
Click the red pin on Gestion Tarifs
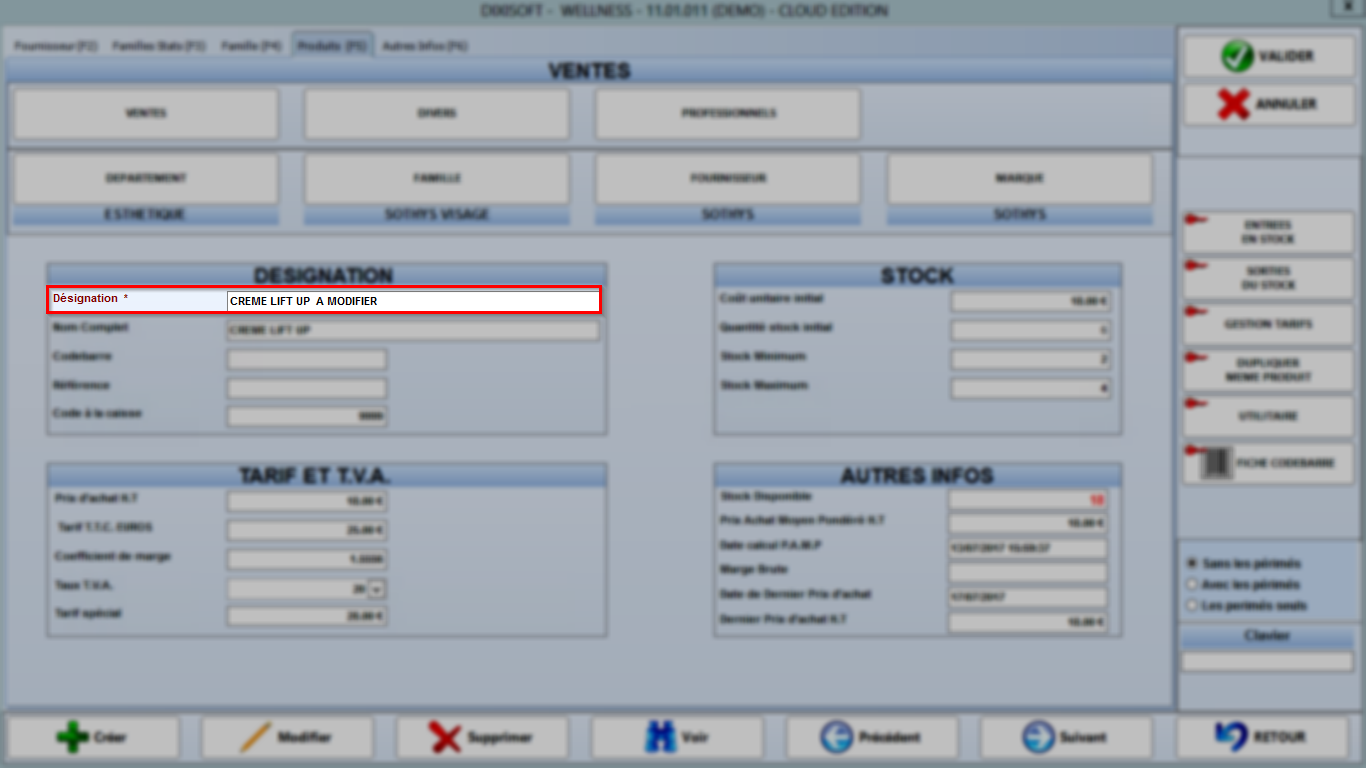(1196, 312)
